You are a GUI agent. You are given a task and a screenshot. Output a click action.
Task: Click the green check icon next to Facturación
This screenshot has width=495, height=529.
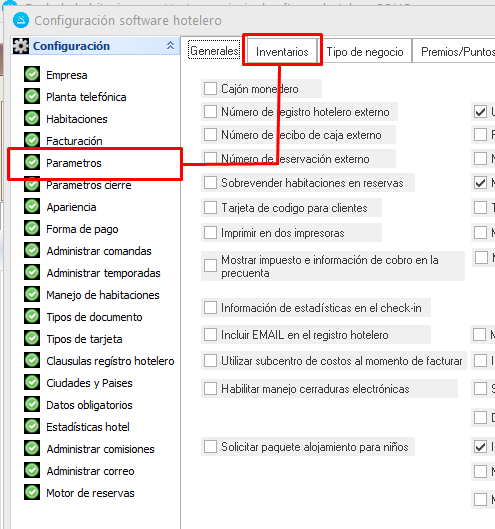click(x=32, y=140)
